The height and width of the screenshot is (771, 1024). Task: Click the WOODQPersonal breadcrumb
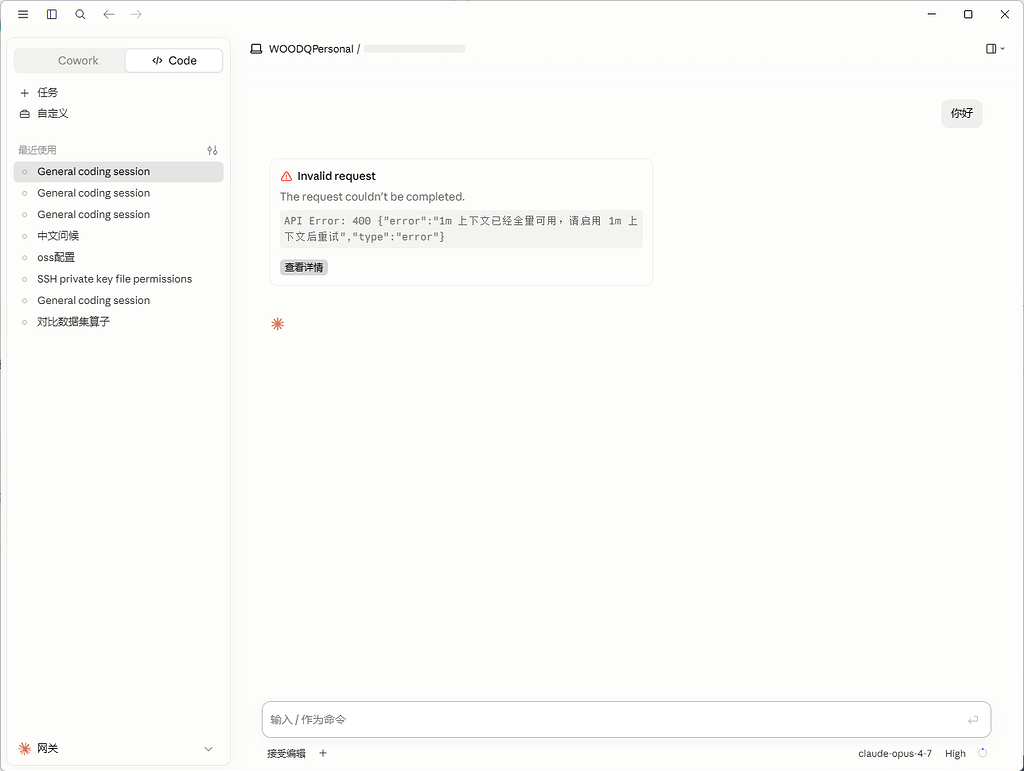pyautogui.click(x=311, y=49)
